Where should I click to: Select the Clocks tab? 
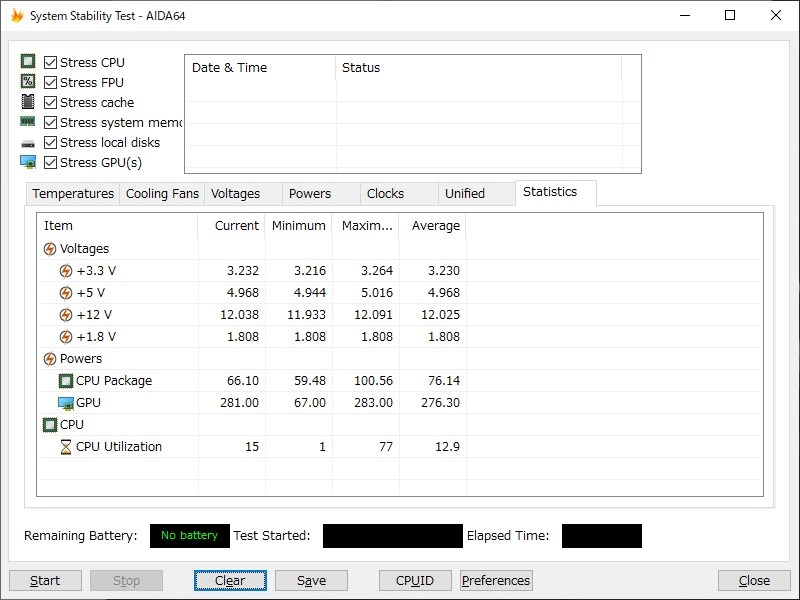click(385, 194)
